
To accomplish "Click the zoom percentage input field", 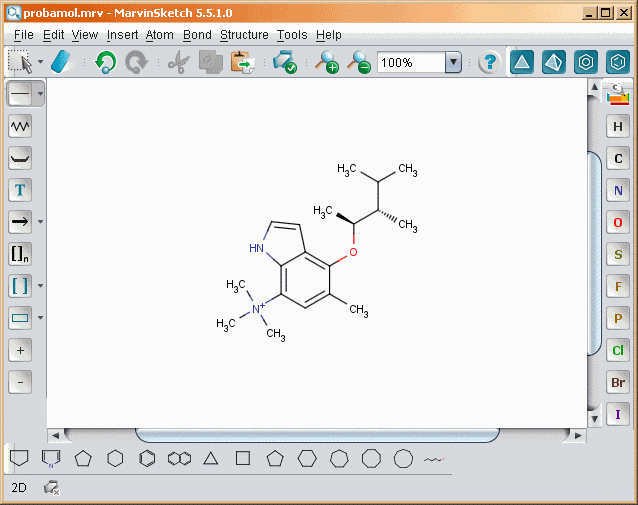I will (x=410, y=62).
